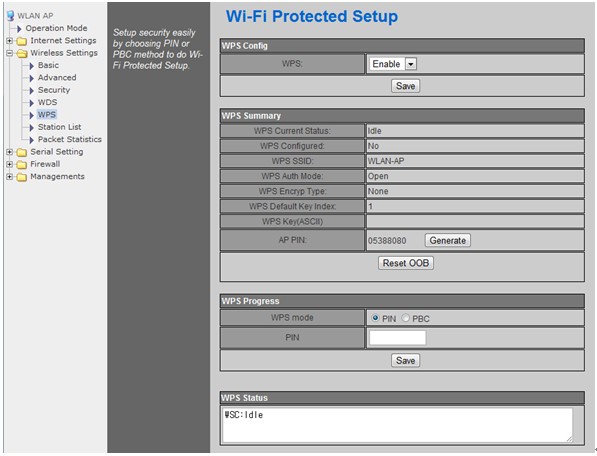Open the Packet Statistics page

[70, 139]
